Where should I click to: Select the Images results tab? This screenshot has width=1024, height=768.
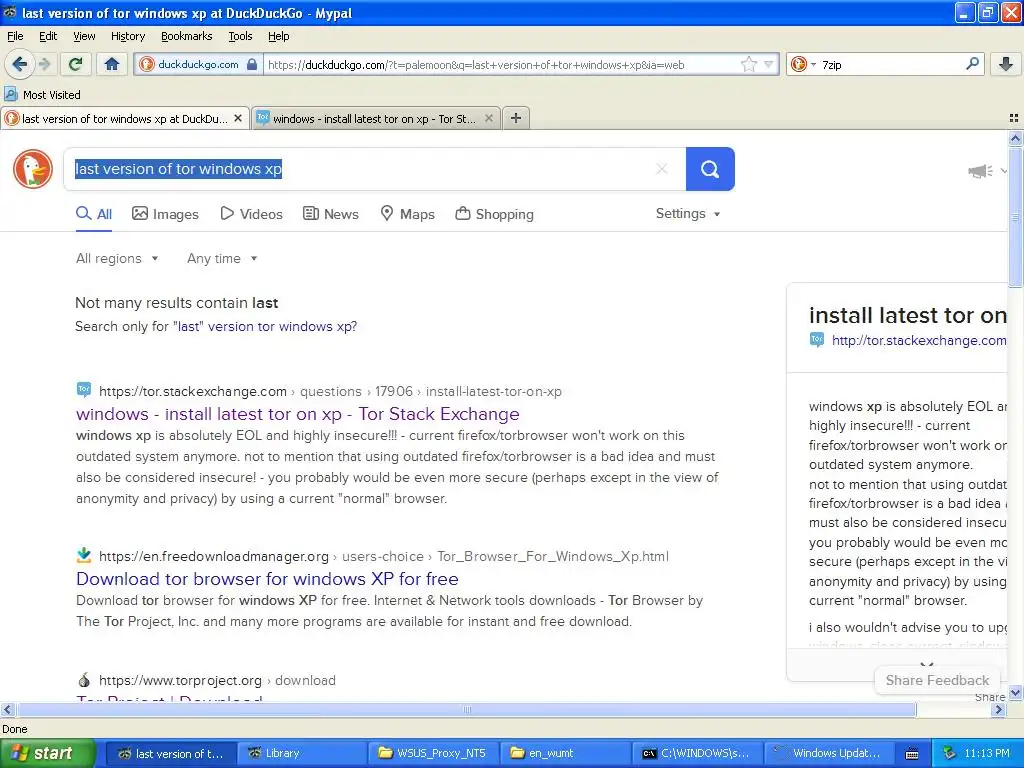[165, 214]
